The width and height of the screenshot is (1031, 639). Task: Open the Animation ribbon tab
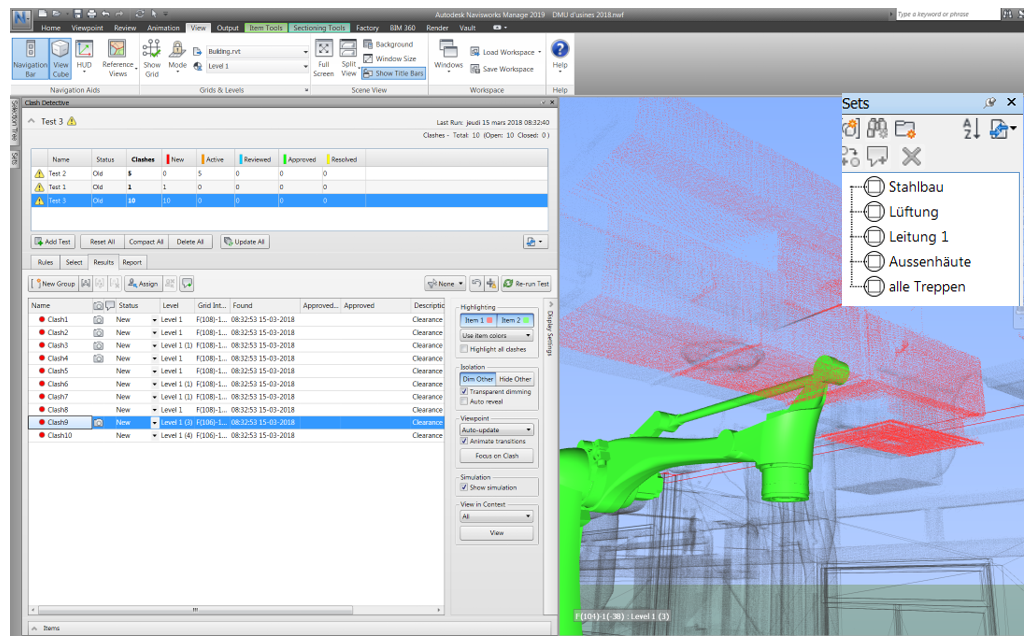163,28
